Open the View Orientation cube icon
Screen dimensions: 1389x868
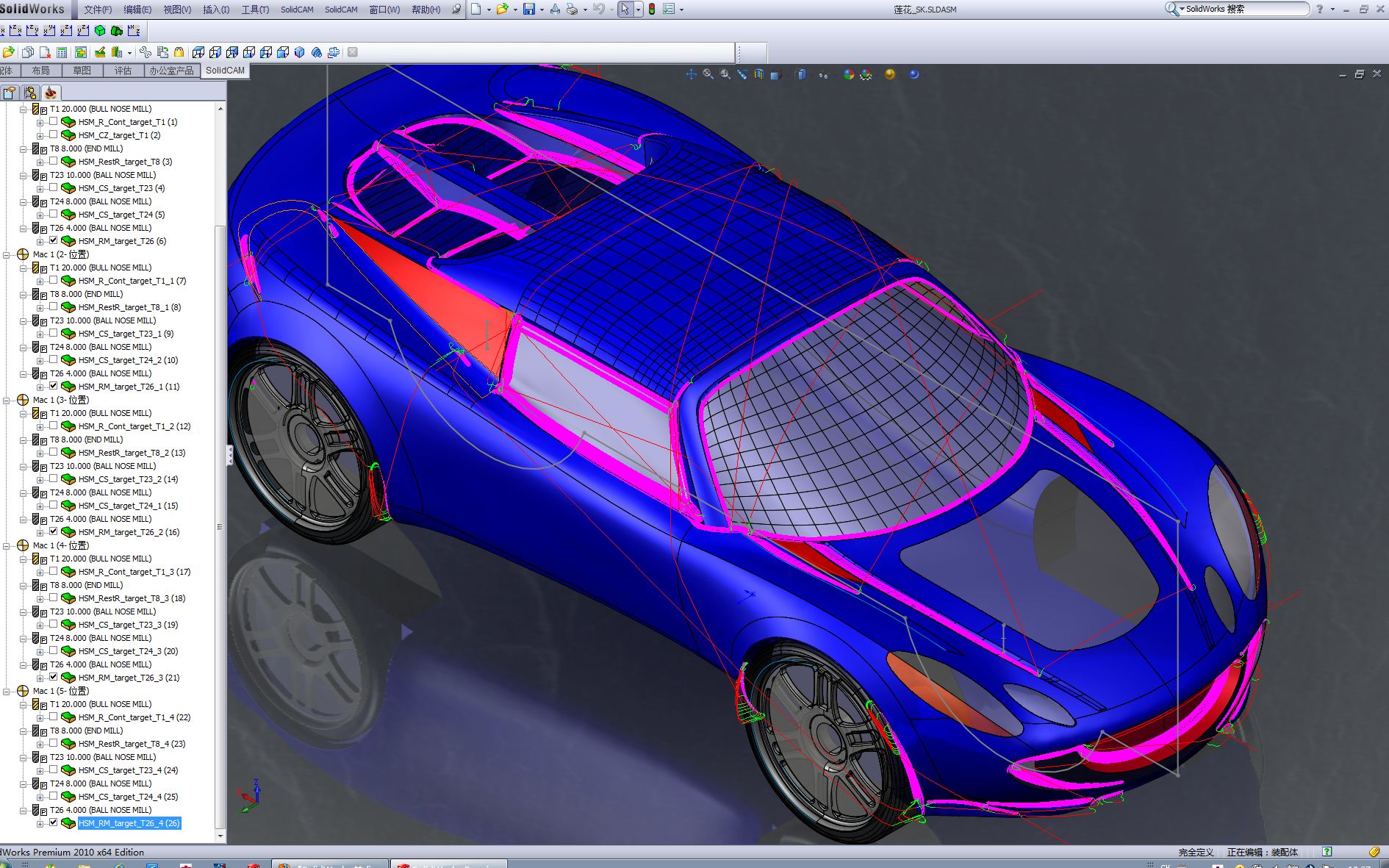[775, 74]
